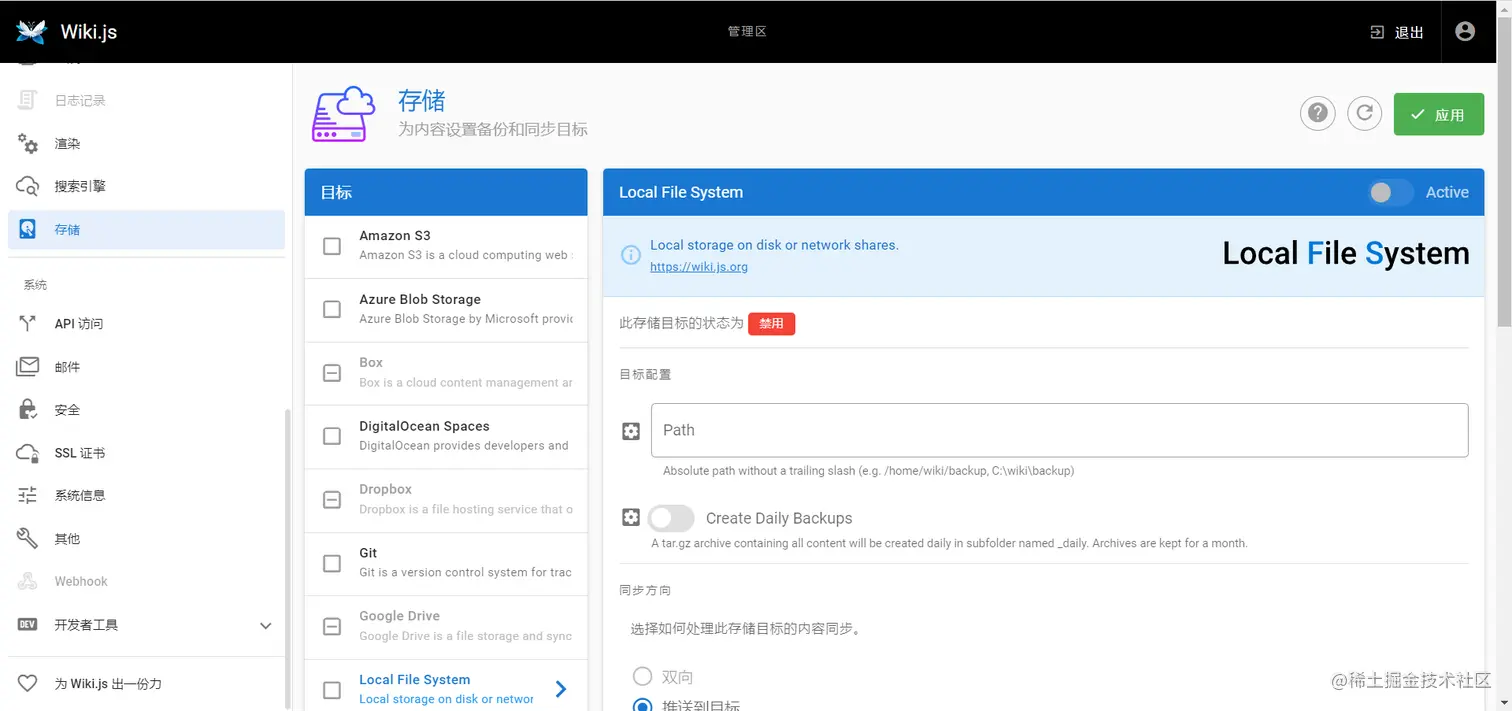Select the Box storage target row
Image resolution: width=1512 pixels, height=711 pixels.
pos(446,373)
